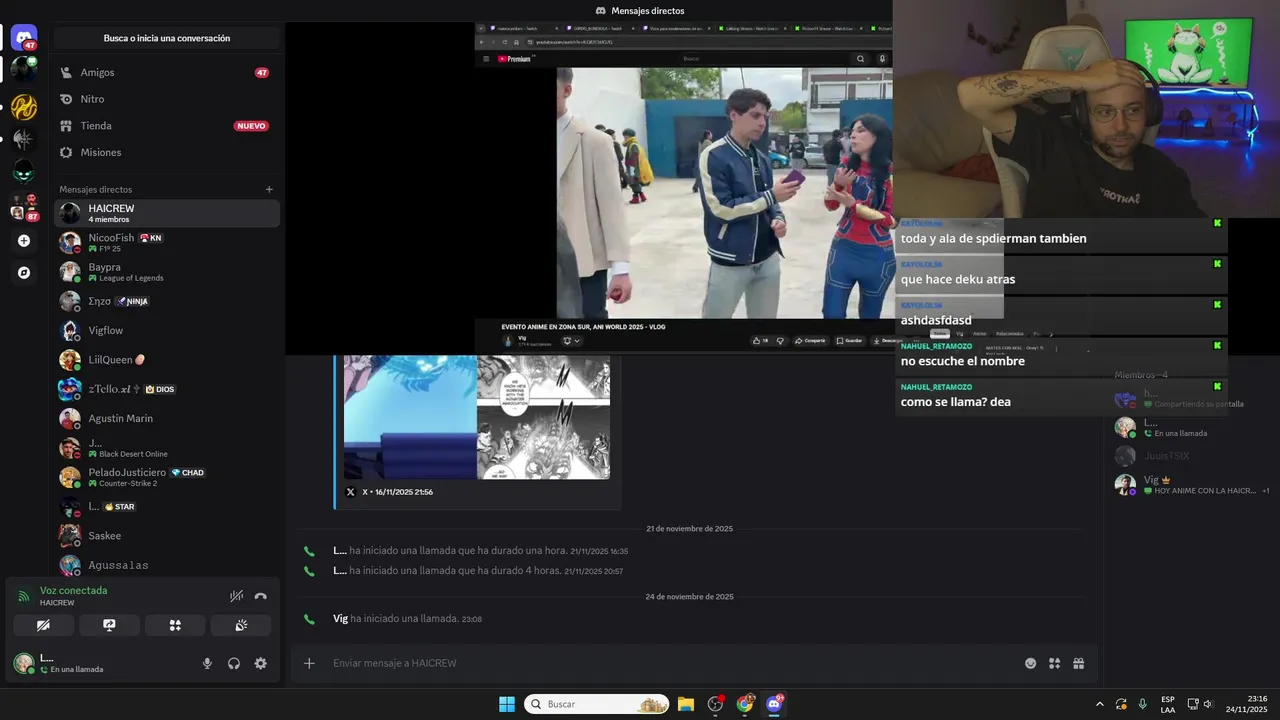Click the taskbar Buscar search box
Image resolution: width=1280 pixels, height=720 pixels.
coord(597,704)
